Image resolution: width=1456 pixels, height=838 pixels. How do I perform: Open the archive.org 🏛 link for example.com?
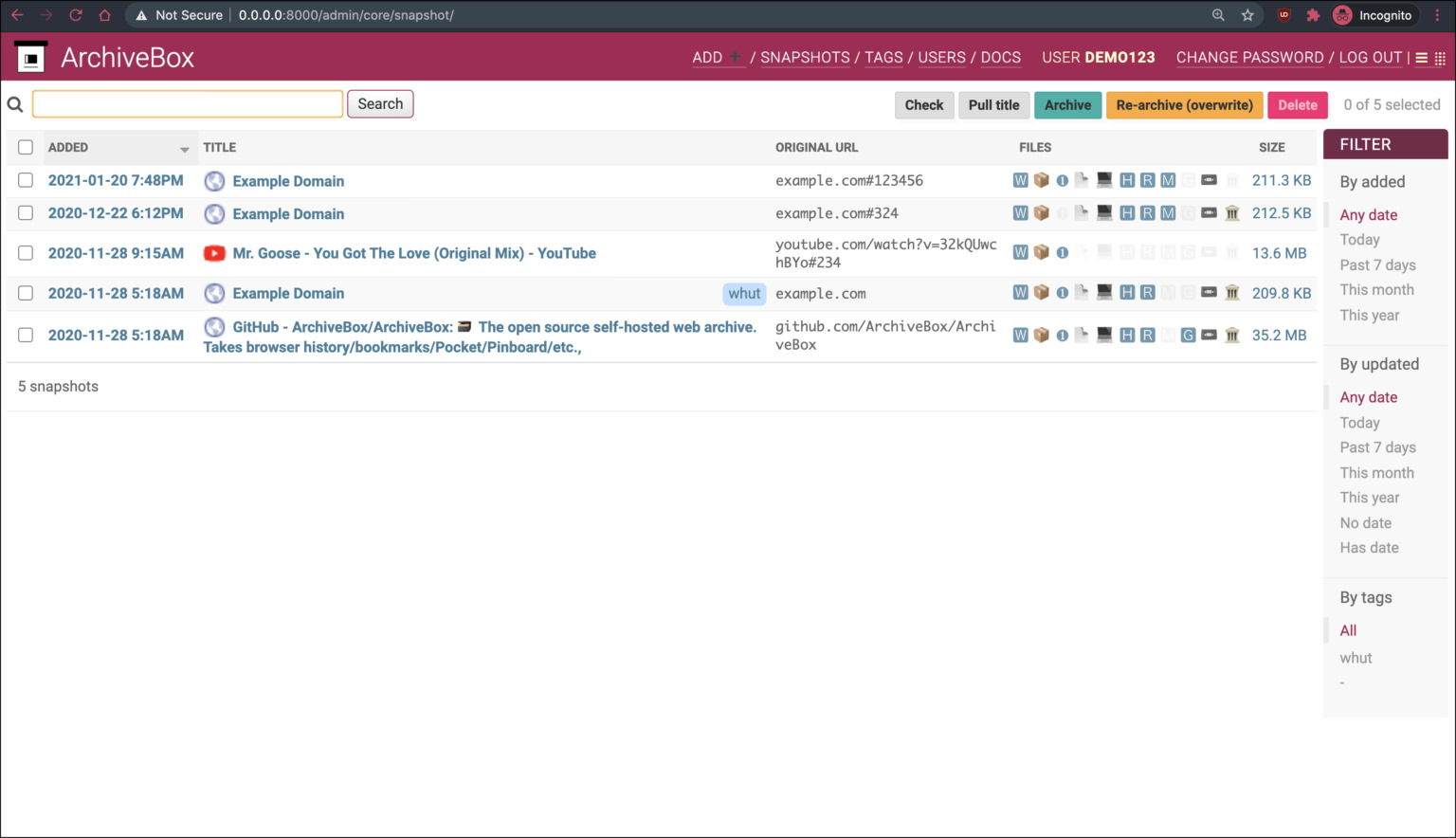pyautogui.click(x=1231, y=293)
